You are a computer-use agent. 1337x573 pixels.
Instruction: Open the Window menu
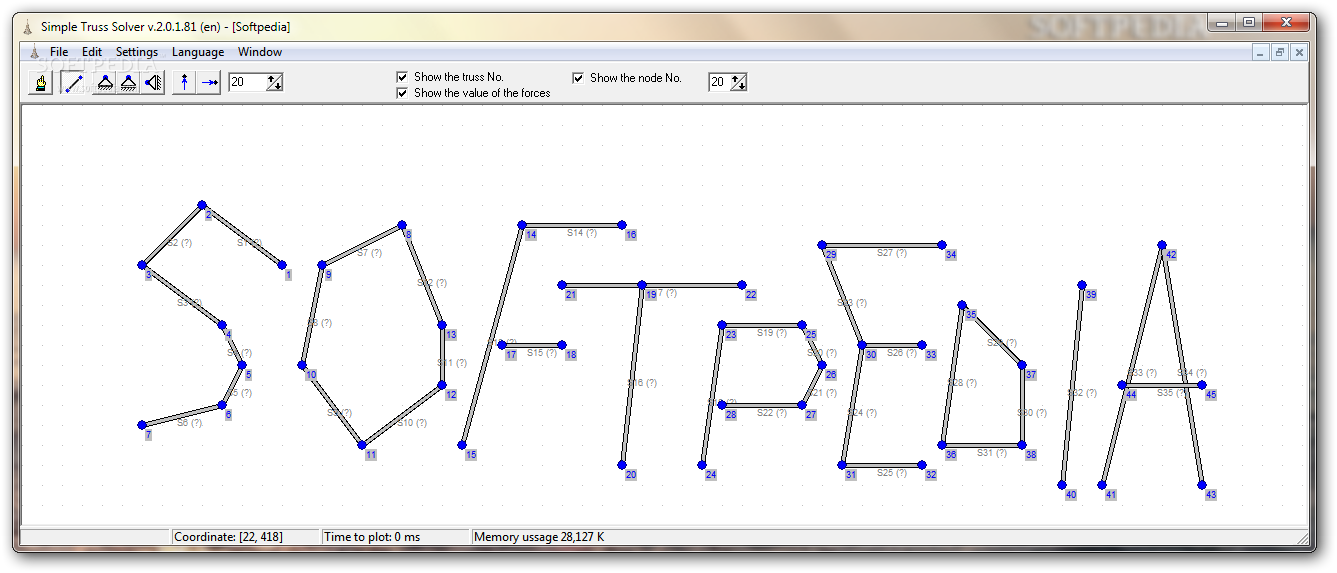pos(260,52)
